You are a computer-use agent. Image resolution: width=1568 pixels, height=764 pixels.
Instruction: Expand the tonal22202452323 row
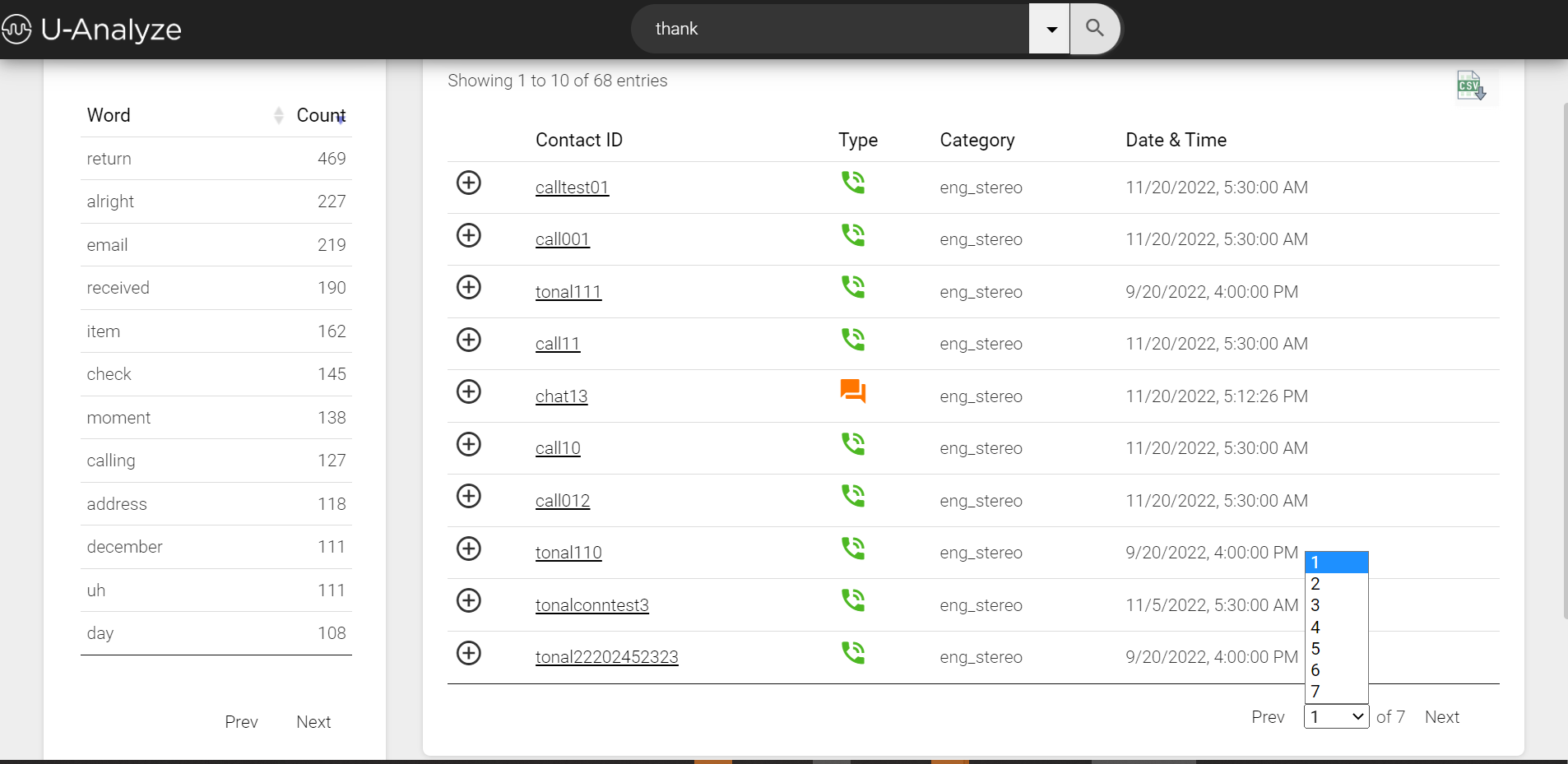tap(469, 653)
